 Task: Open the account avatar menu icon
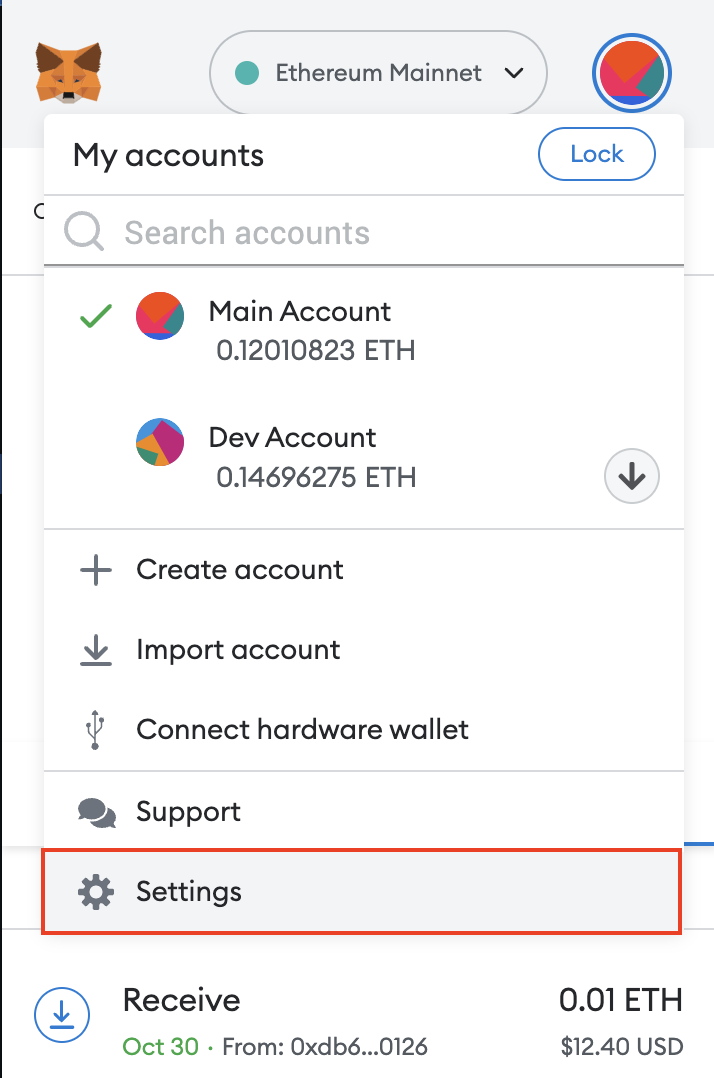(632, 73)
